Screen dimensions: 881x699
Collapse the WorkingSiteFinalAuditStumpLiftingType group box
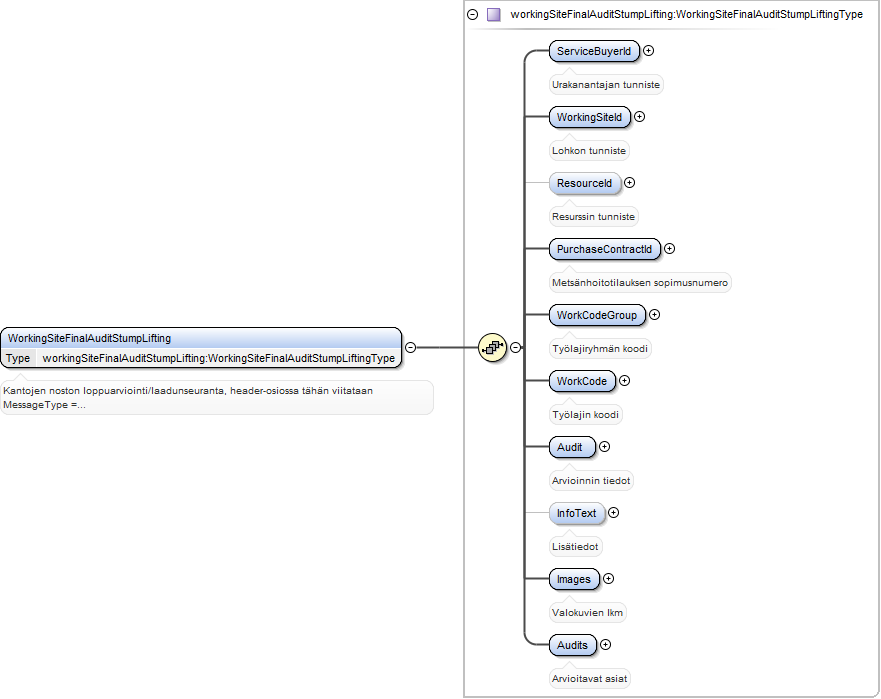click(x=473, y=15)
